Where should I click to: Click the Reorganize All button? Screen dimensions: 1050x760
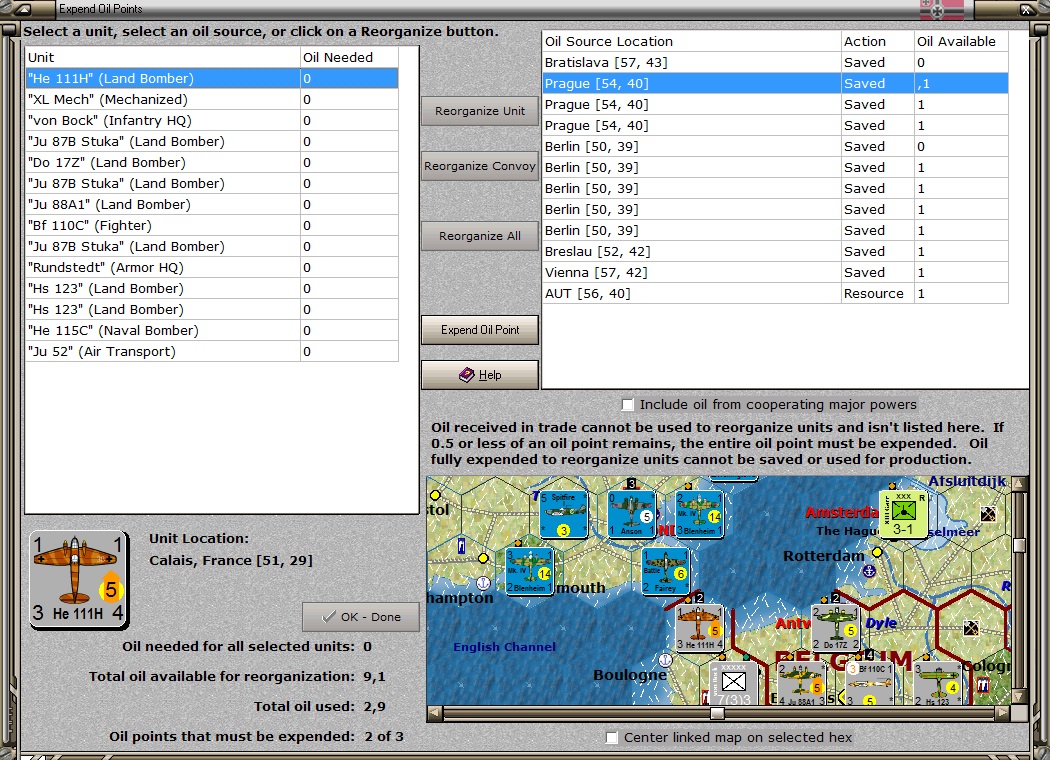click(480, 236)
